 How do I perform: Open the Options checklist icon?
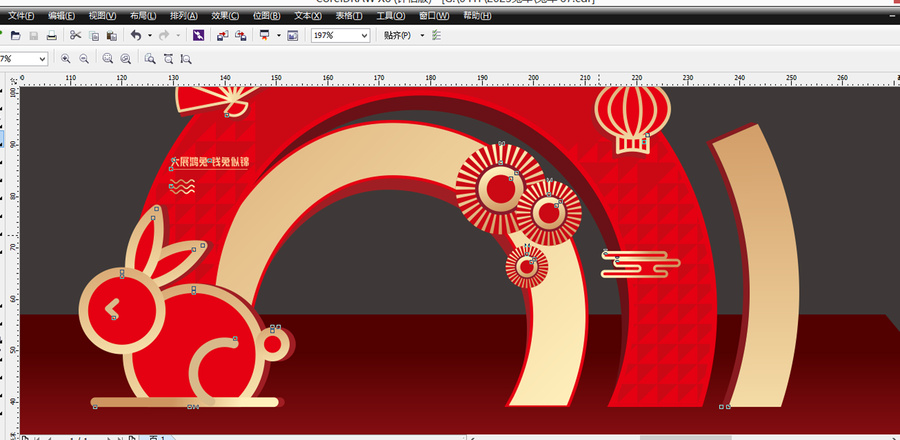pos(437,36)
